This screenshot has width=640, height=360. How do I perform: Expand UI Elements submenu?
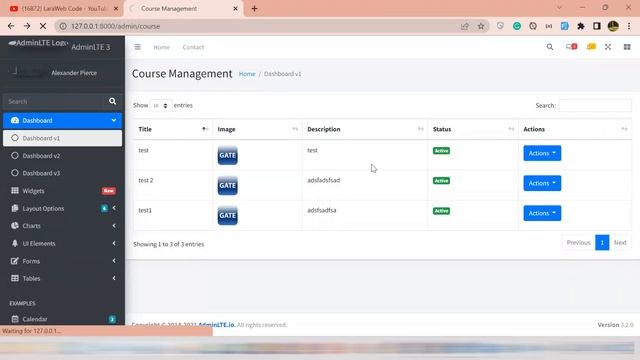(114, 243)
